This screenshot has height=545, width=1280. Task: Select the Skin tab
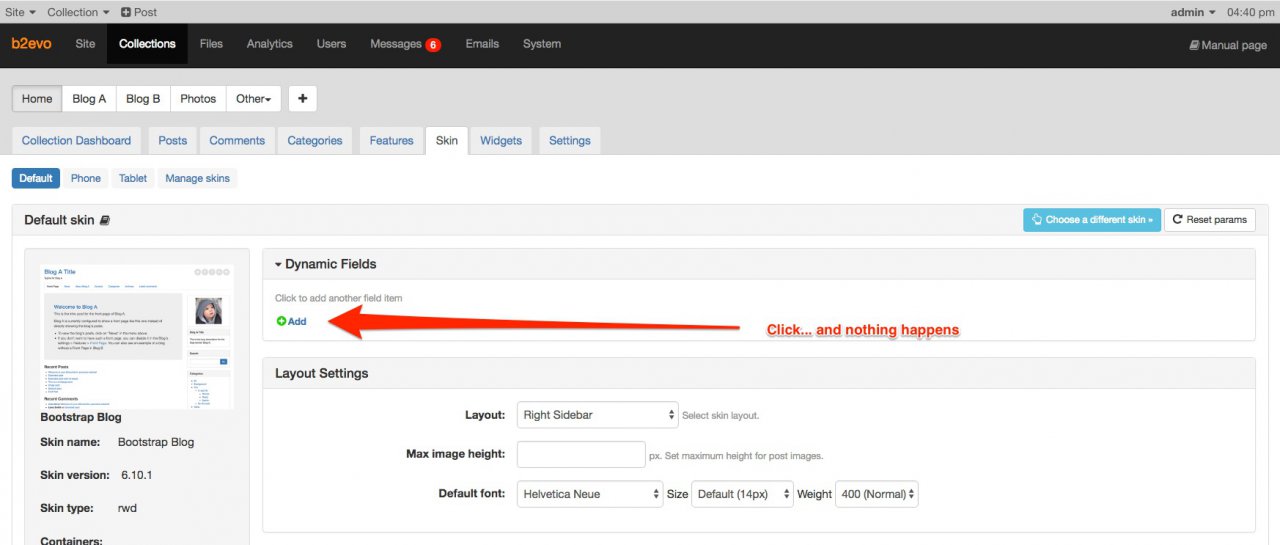coord(447,141)
